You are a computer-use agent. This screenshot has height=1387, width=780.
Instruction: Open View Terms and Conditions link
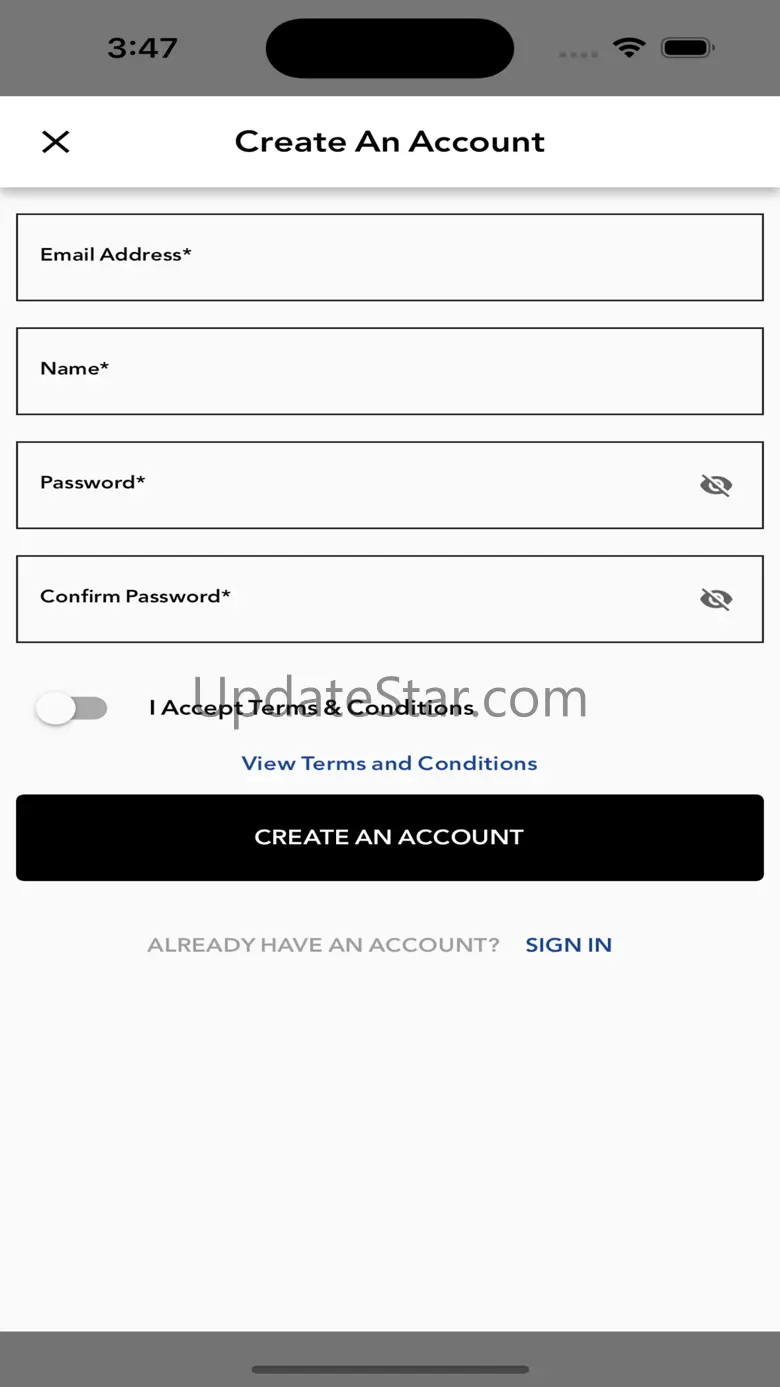coord(389,764)
